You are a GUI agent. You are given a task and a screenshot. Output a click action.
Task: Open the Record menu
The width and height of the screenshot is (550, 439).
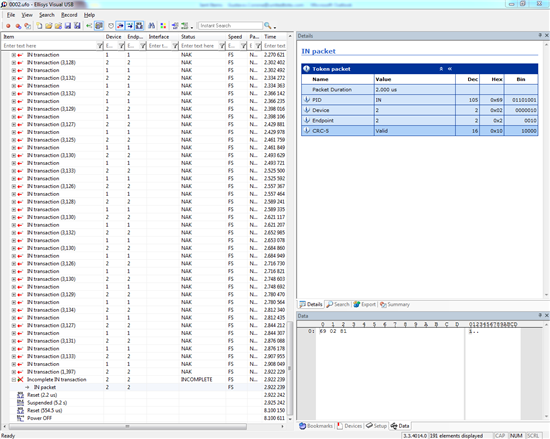coord(69,15)
